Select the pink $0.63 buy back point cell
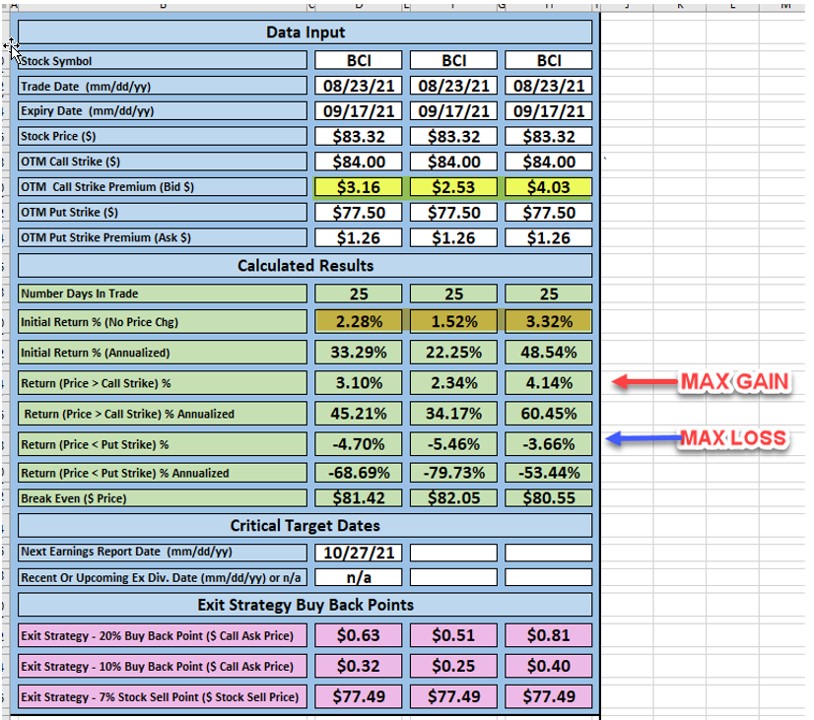 357,636
